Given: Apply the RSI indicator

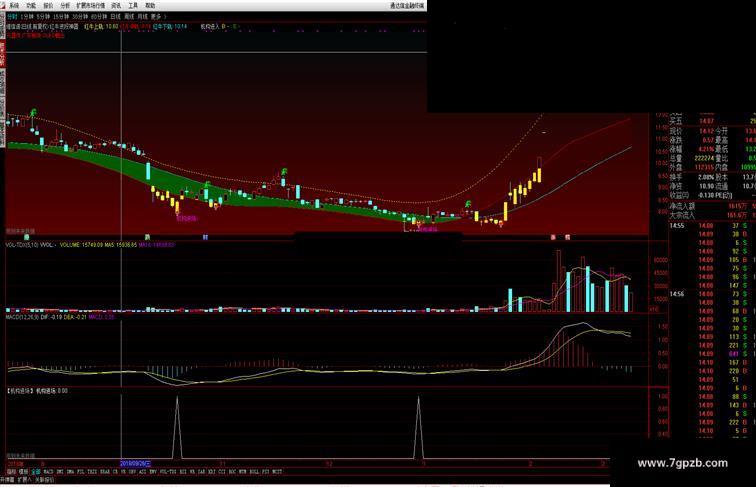Looking at the screenshot, I should 183,472.
